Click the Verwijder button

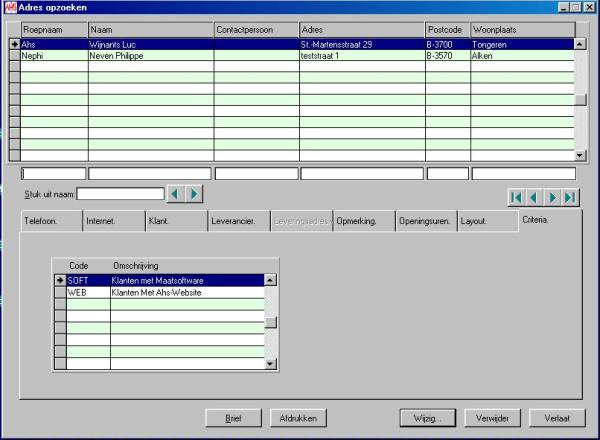point(492,418)
